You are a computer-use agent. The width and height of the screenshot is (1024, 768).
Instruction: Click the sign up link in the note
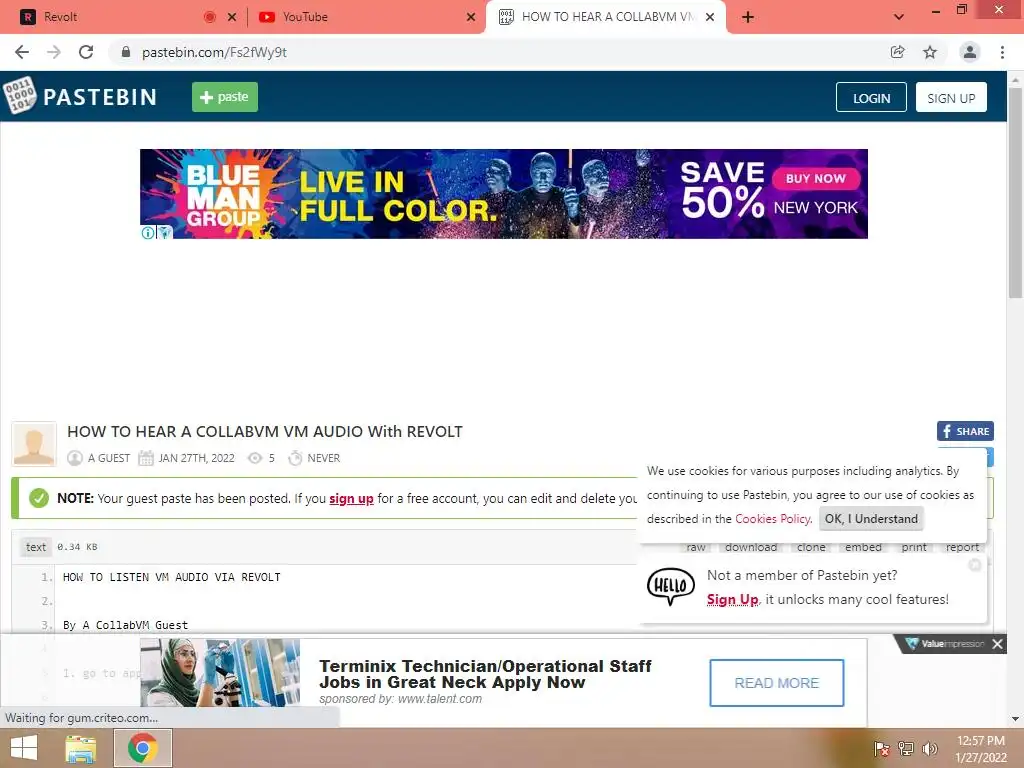[351, 498]
